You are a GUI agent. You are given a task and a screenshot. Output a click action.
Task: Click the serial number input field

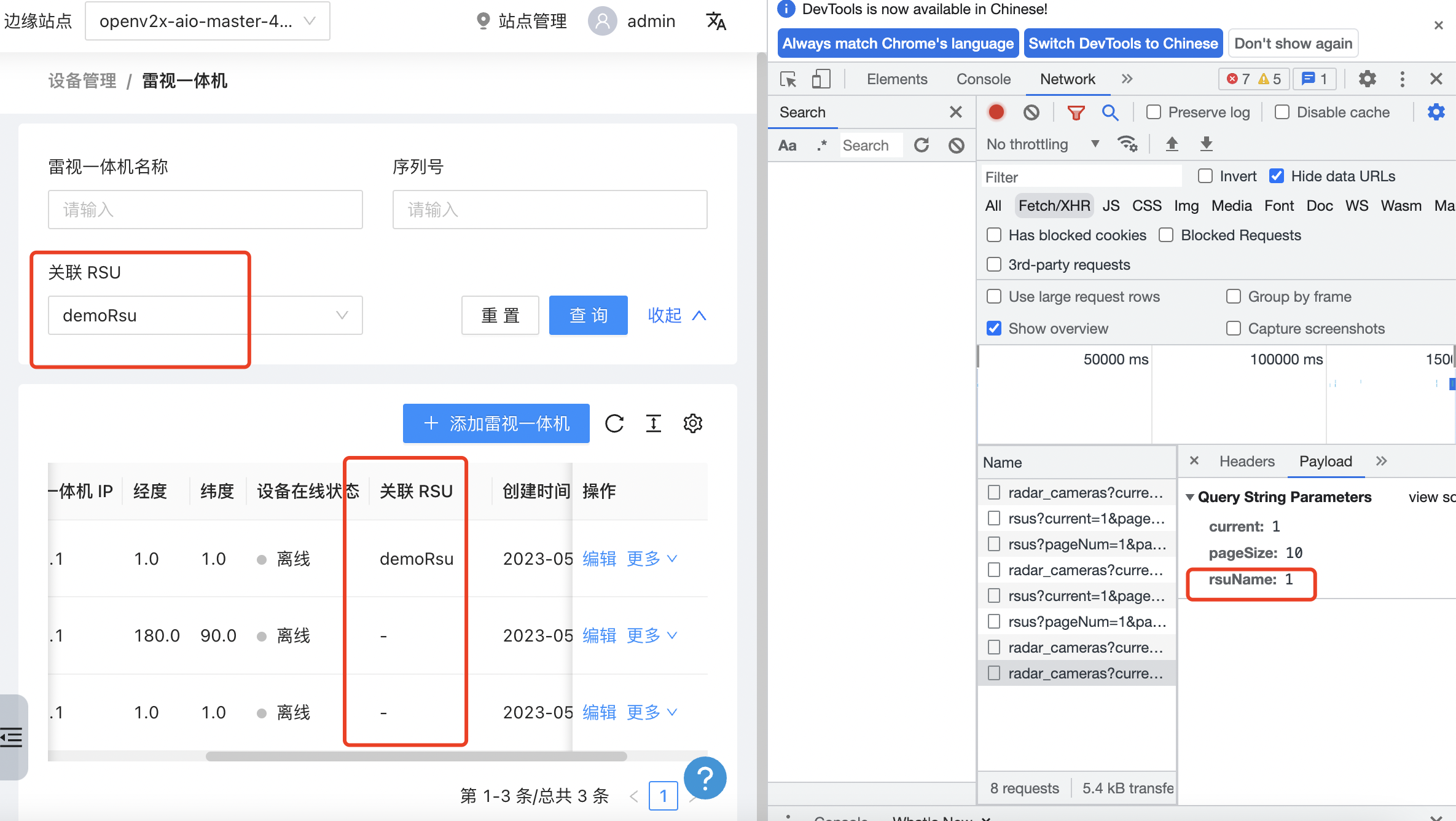[x=549, y=210]
